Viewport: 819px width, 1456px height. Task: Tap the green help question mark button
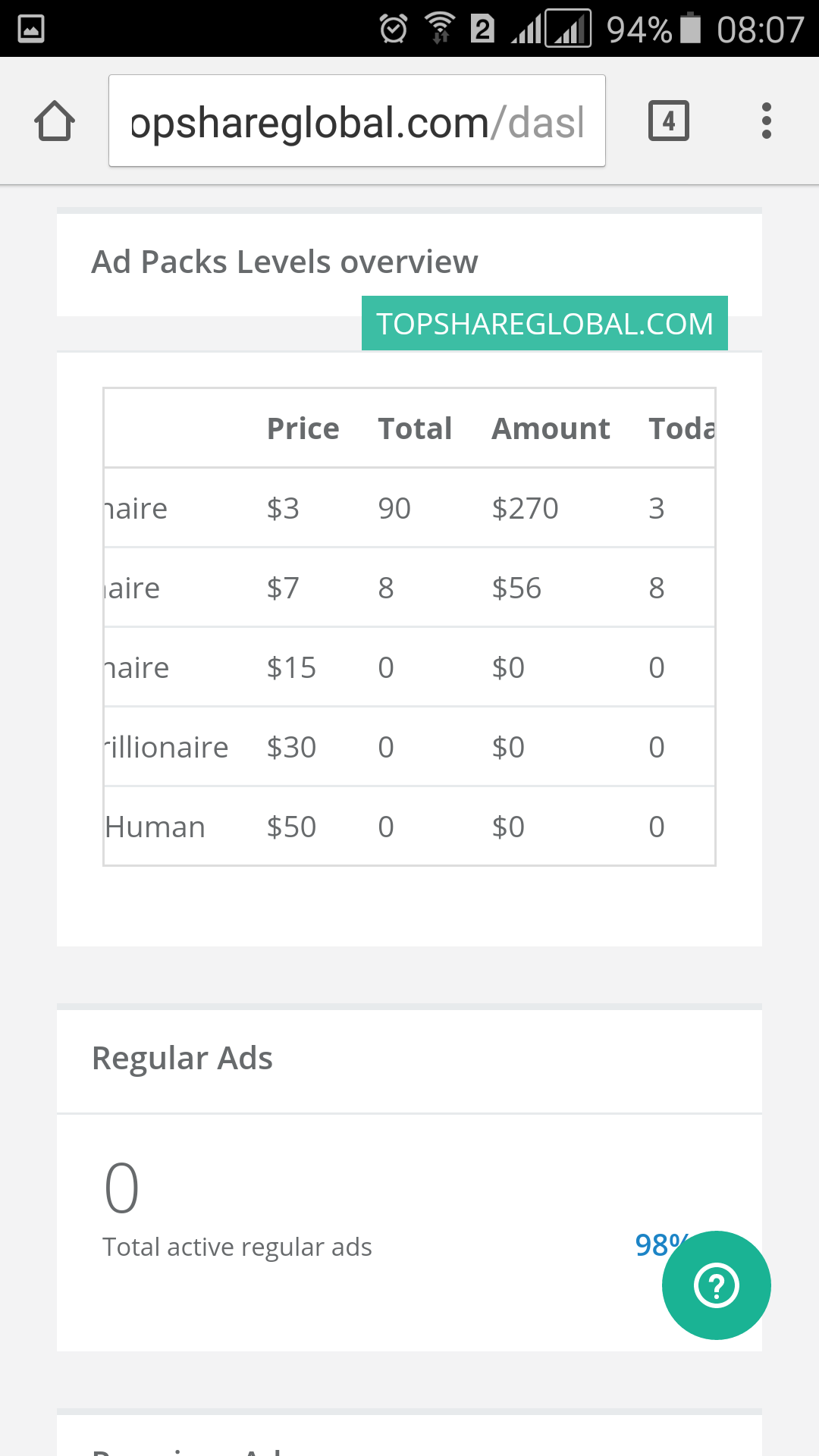tap(716, 1285)
